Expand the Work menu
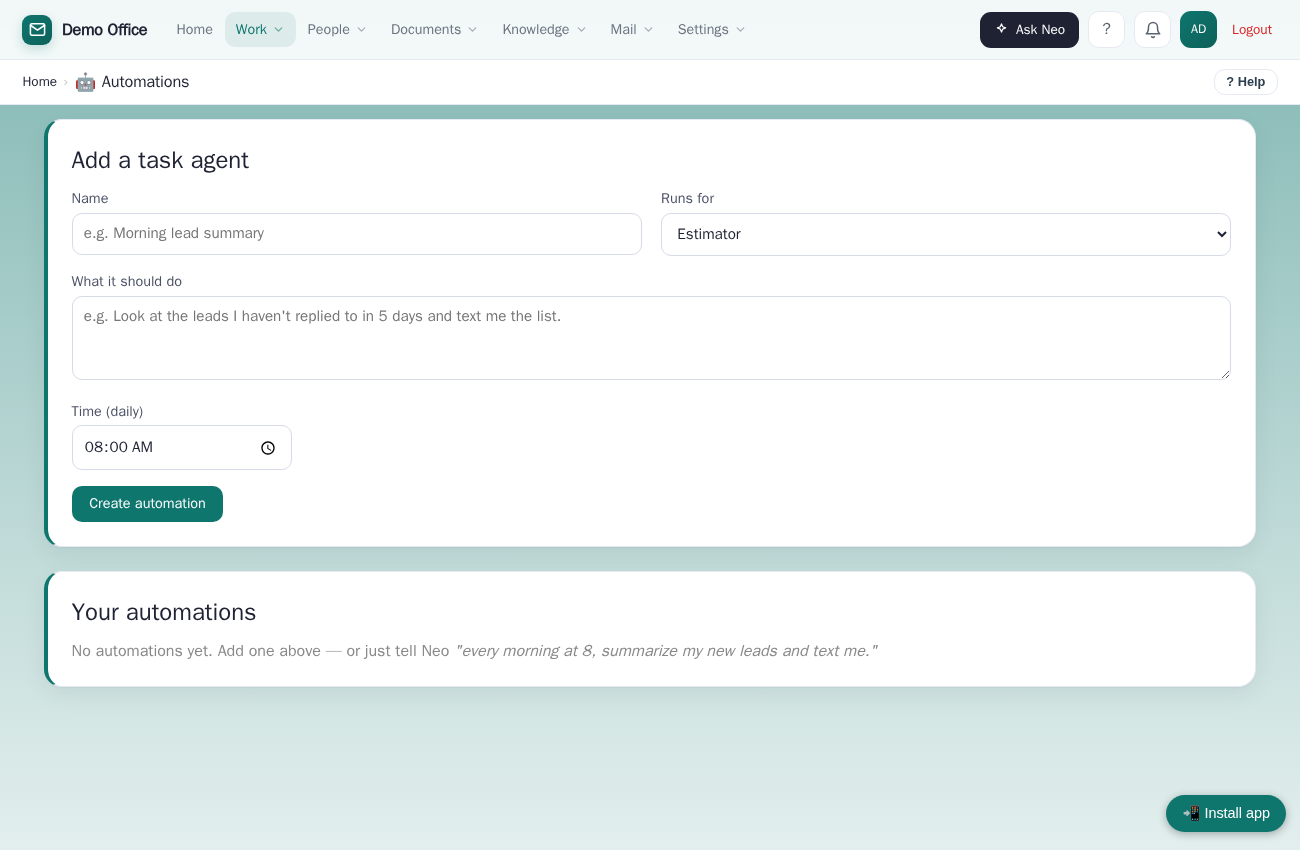The height and width of the screenshot is (850, 1300). (x=260, y=30)
